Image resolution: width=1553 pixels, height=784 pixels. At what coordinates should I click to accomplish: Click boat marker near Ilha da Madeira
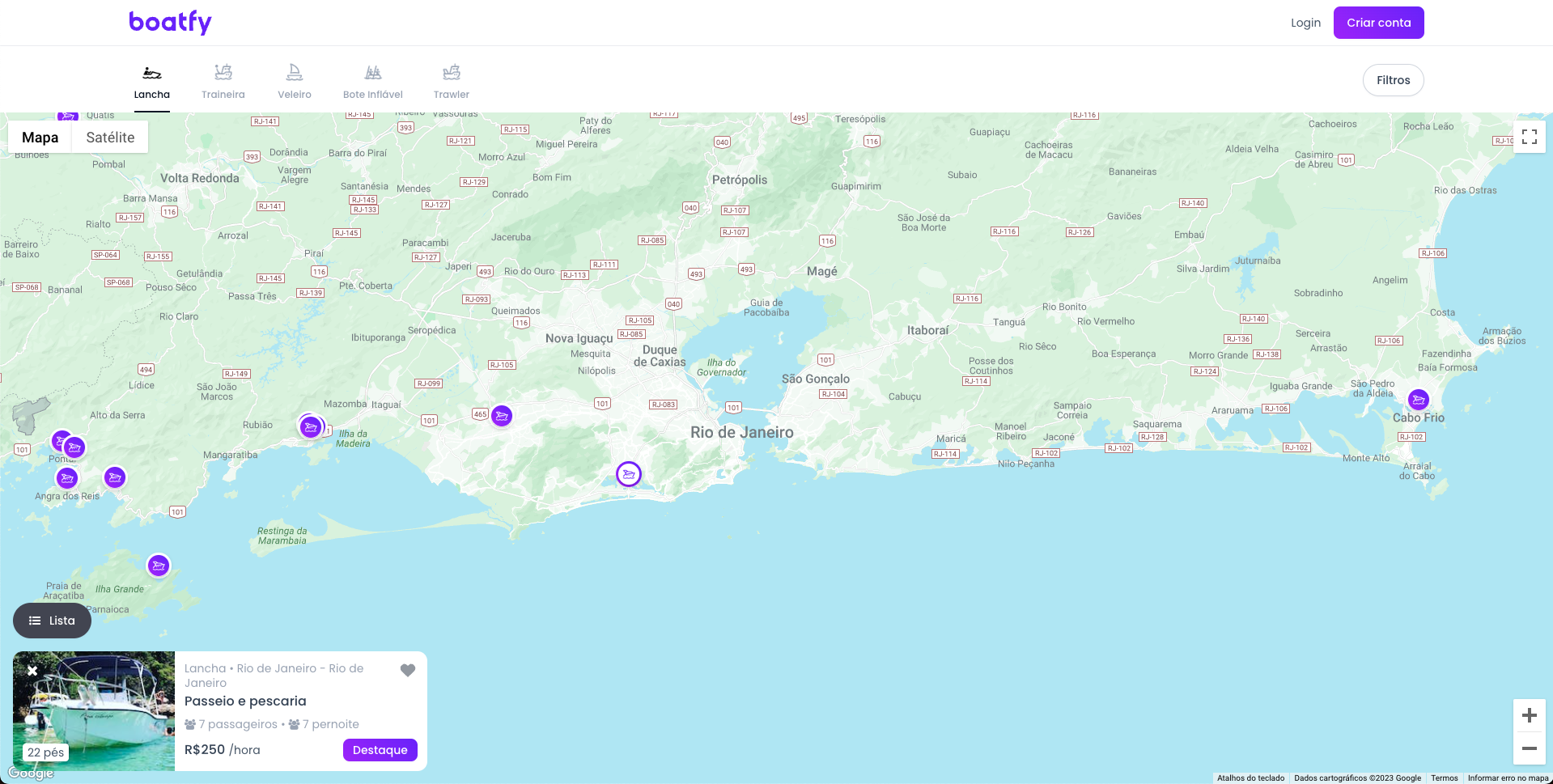click(x=311, y=426)
